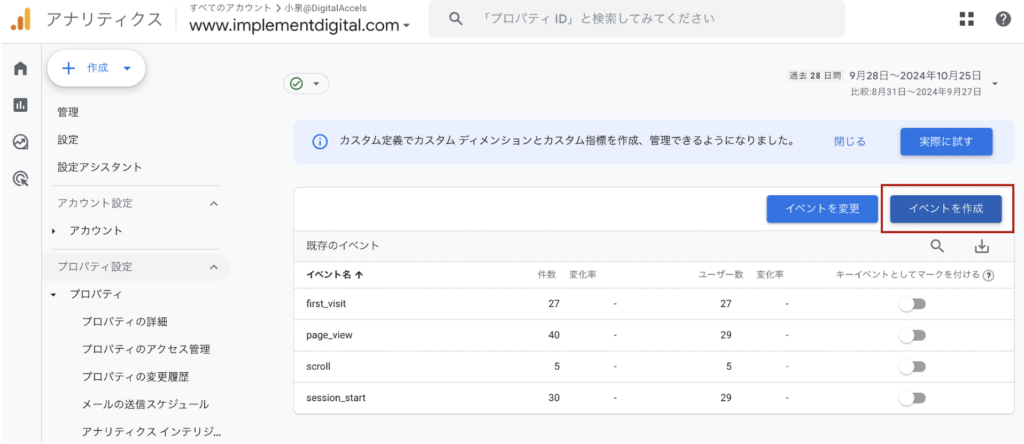Click the page_view event name

pos(330,335)
